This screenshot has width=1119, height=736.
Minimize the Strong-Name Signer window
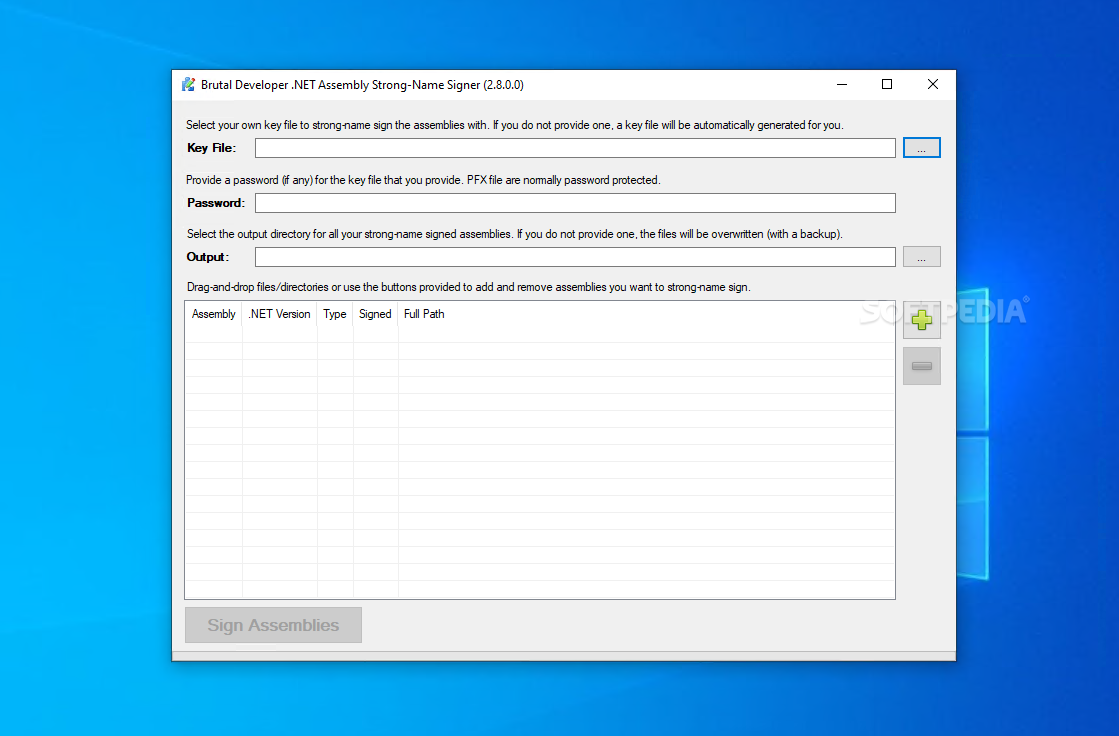842,84
